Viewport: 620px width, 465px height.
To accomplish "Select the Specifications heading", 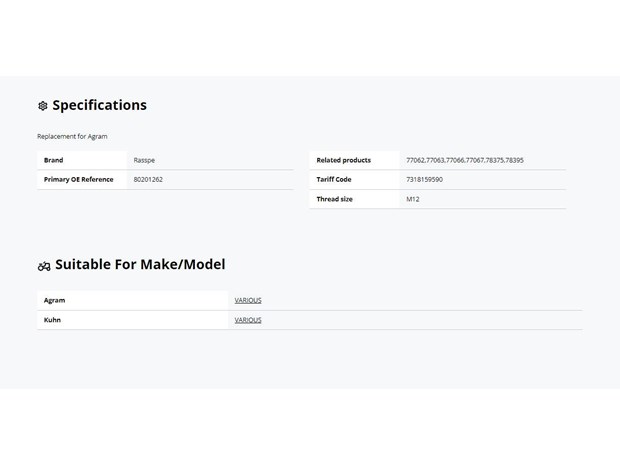I will [100, 105].
